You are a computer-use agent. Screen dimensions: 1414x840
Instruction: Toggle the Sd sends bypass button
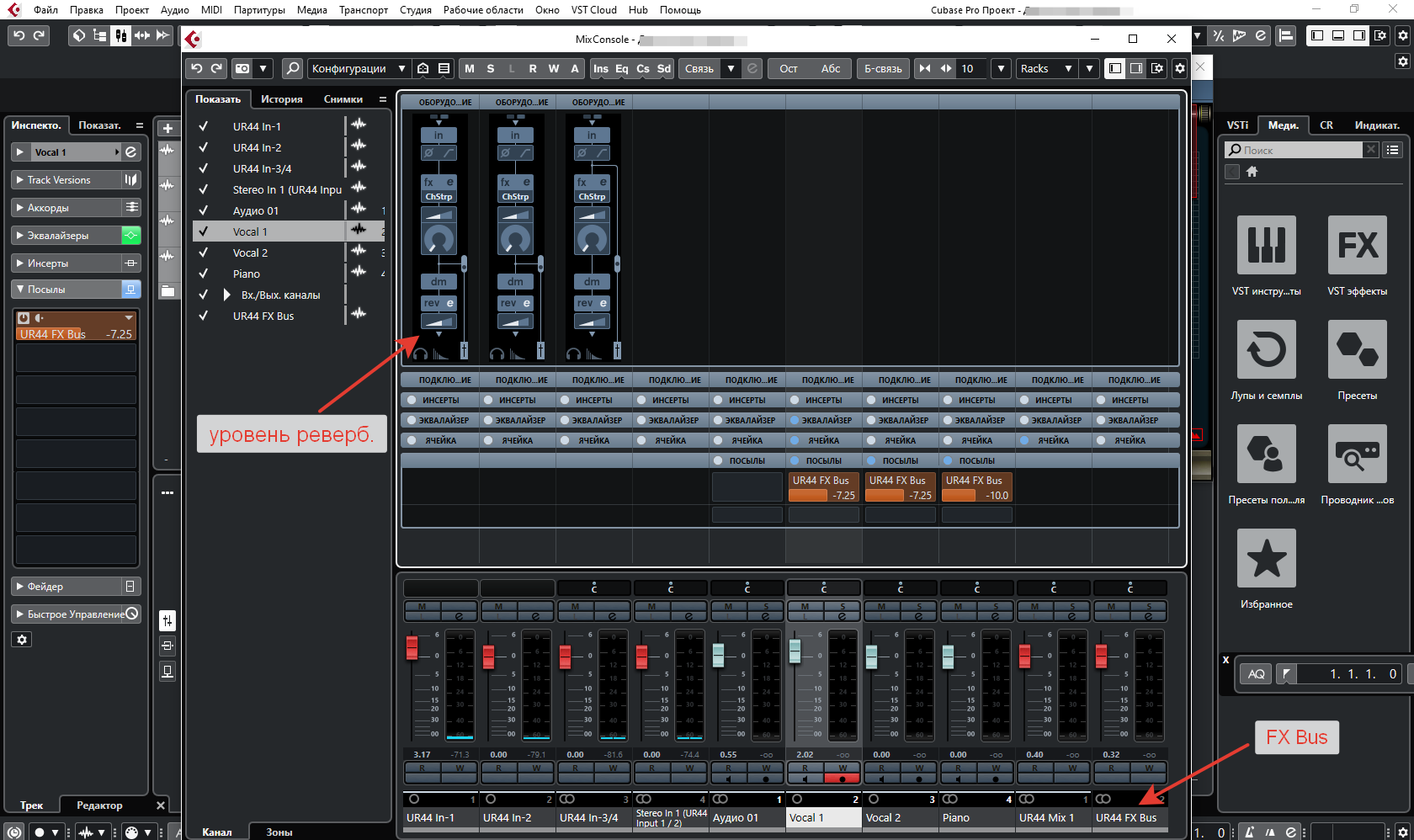click(x=664, y=68)
